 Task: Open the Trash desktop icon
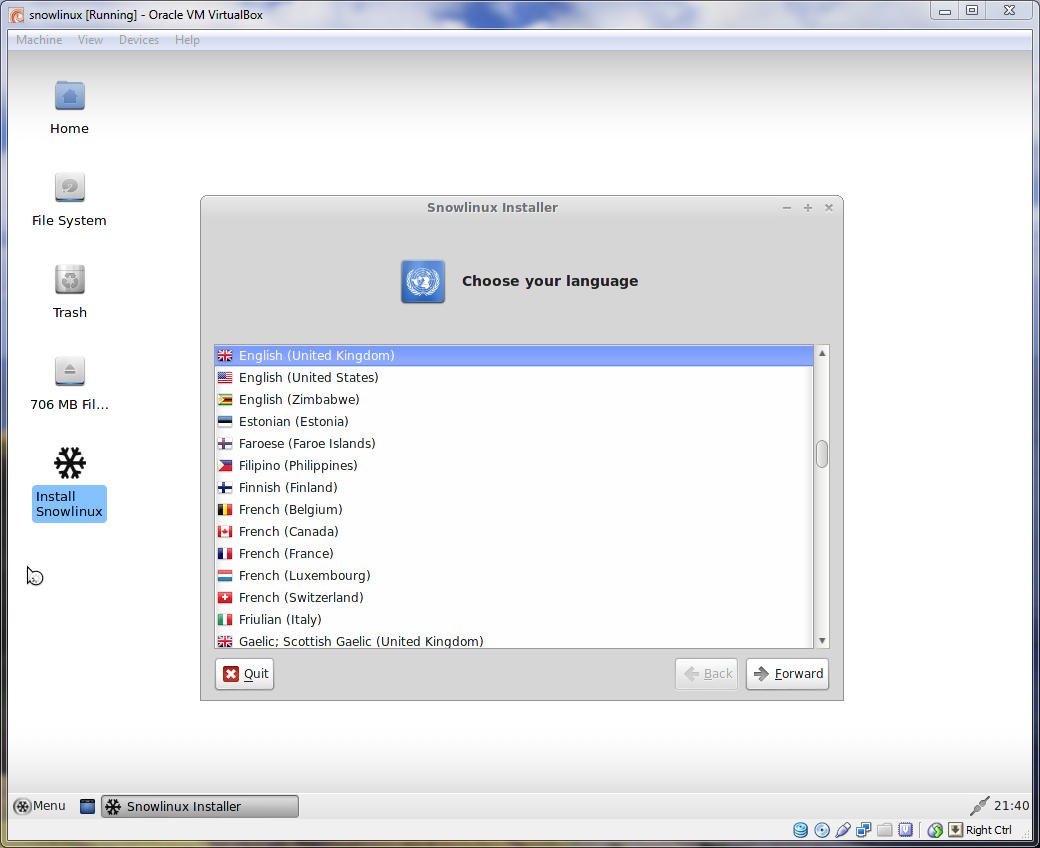tap(70, 279)
